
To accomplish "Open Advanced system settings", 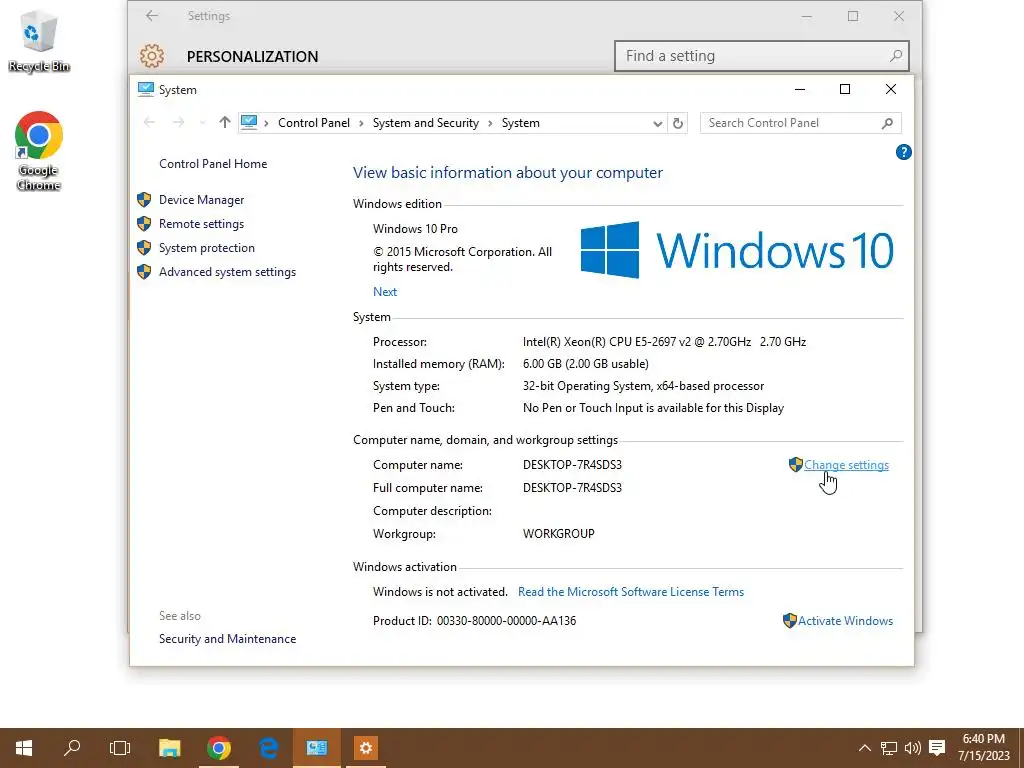I will coord(227,272).
